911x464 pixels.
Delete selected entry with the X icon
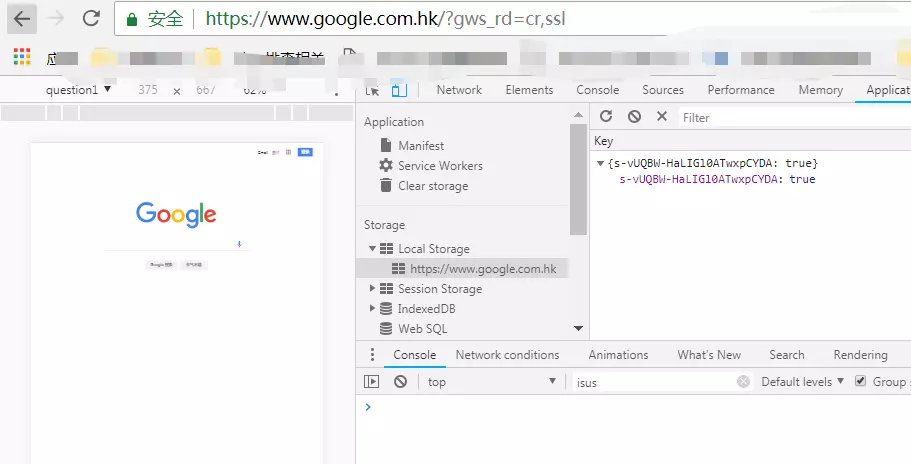click(x=662, y=116)
